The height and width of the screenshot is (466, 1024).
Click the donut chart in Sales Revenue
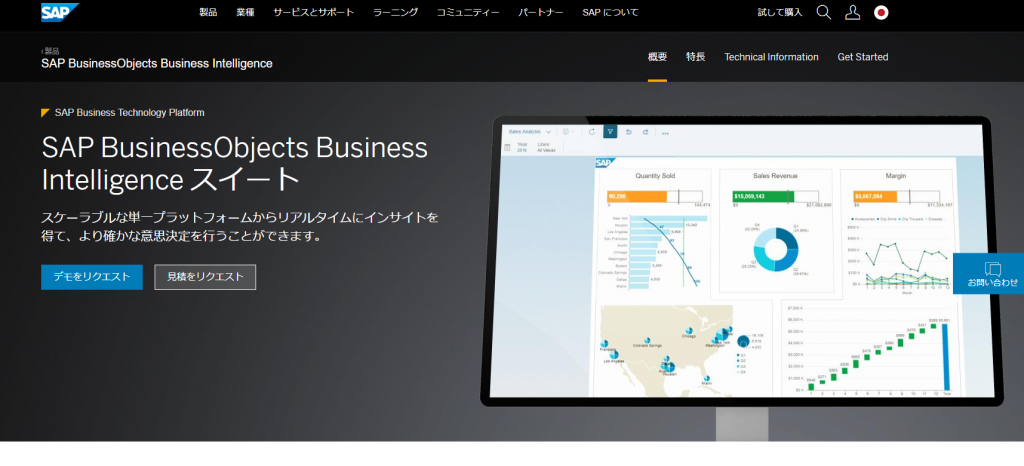776,249
